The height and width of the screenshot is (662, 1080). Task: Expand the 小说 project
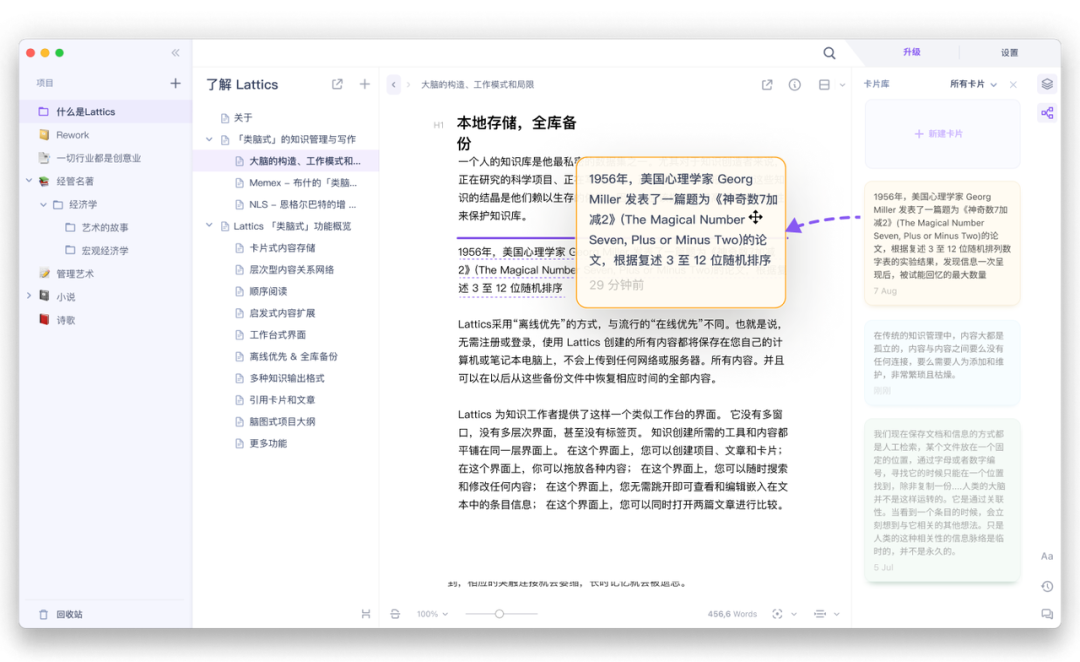(x=29, y=296)
